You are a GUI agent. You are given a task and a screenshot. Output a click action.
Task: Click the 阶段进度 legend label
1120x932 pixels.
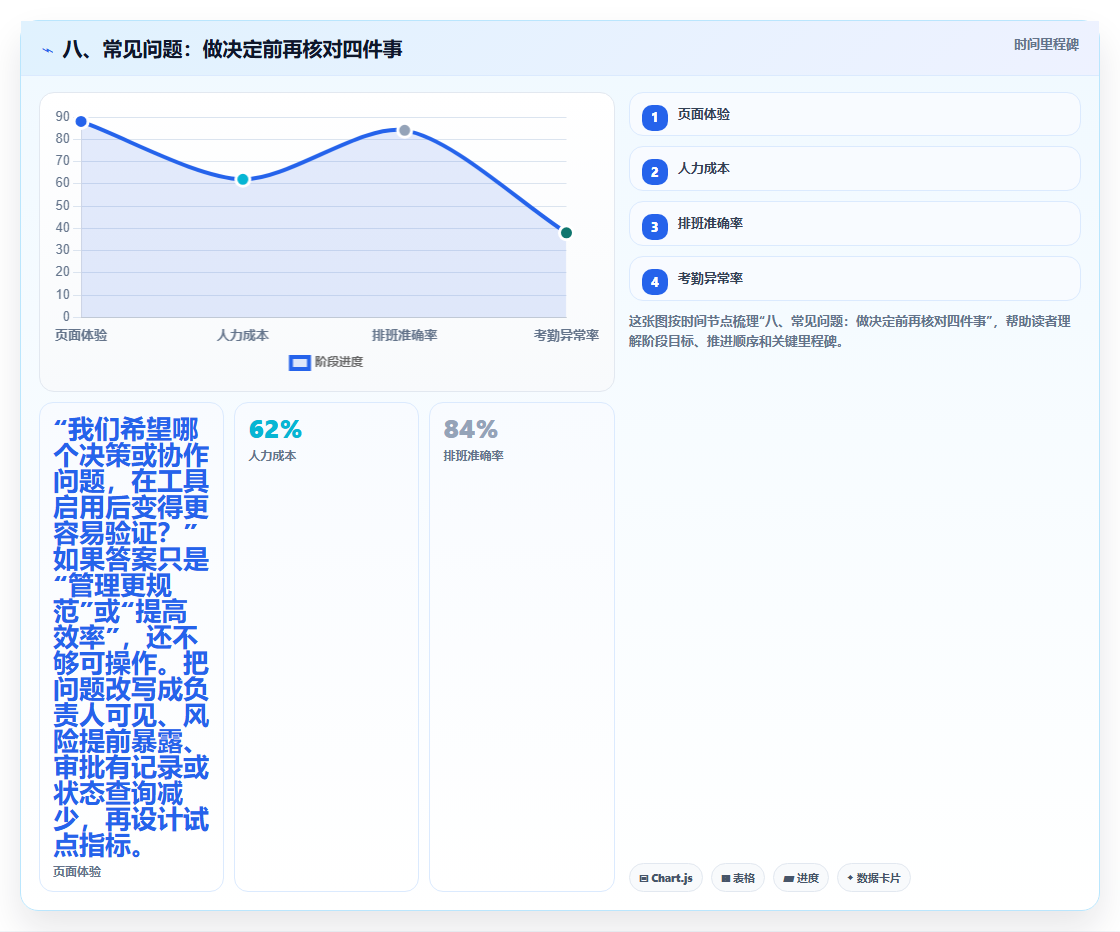click(339, 362)
